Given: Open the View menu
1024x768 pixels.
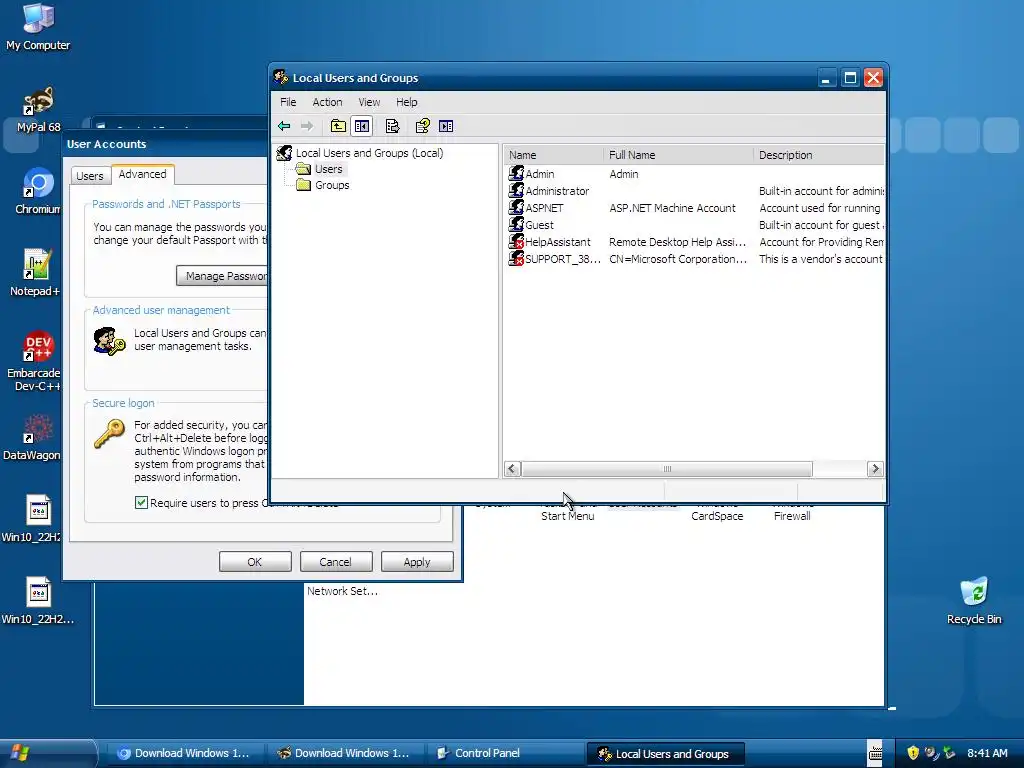Looking at the screenshot, I should [x=369, y=102].
